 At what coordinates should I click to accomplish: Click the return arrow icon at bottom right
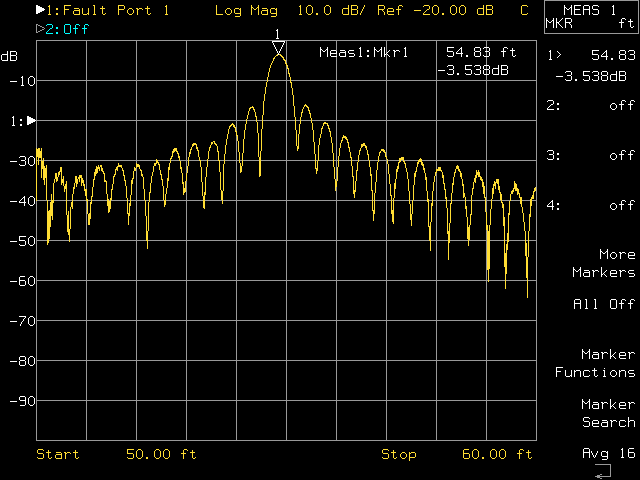point(603,471)
